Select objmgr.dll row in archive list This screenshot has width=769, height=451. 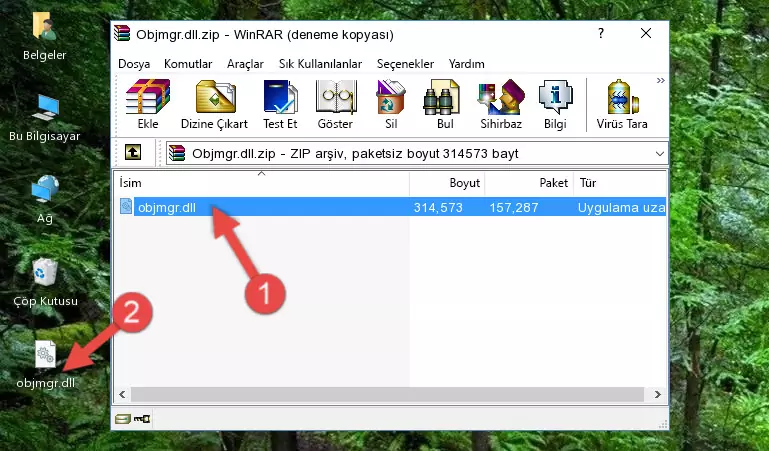click(391, 207)
